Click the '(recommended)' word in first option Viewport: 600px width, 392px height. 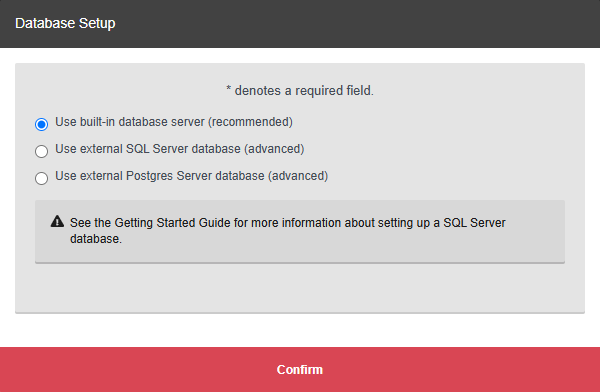click(250, 122)
